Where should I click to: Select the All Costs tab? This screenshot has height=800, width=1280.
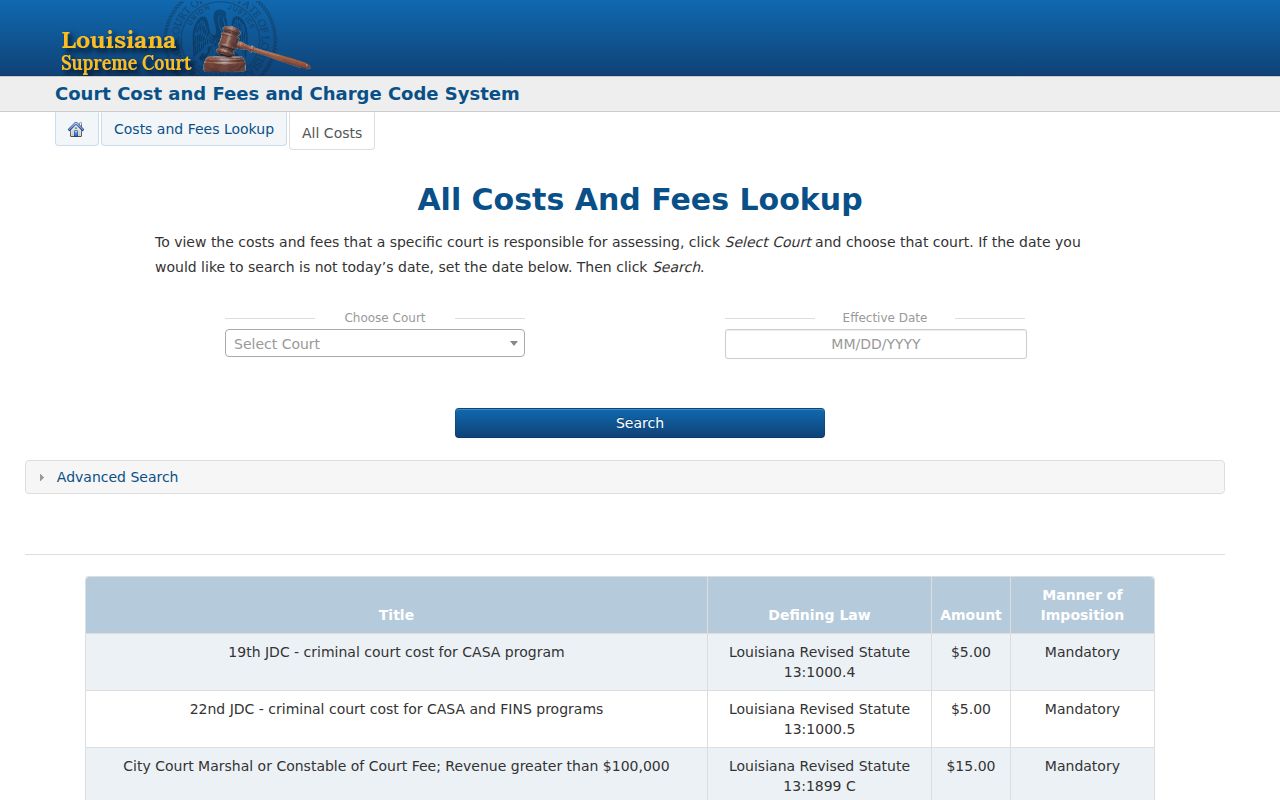pyautogui.click(x=332, y=132)
